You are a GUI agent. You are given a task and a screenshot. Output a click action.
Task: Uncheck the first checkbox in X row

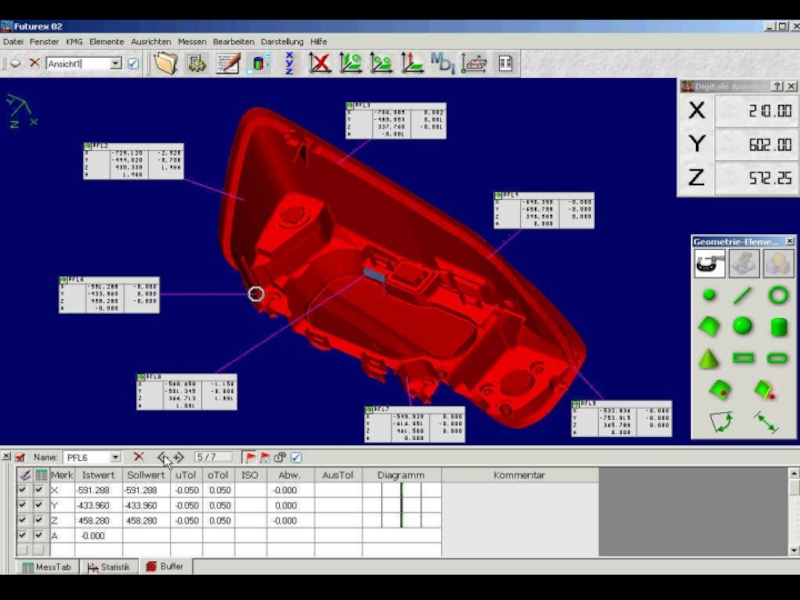[23, 490]
